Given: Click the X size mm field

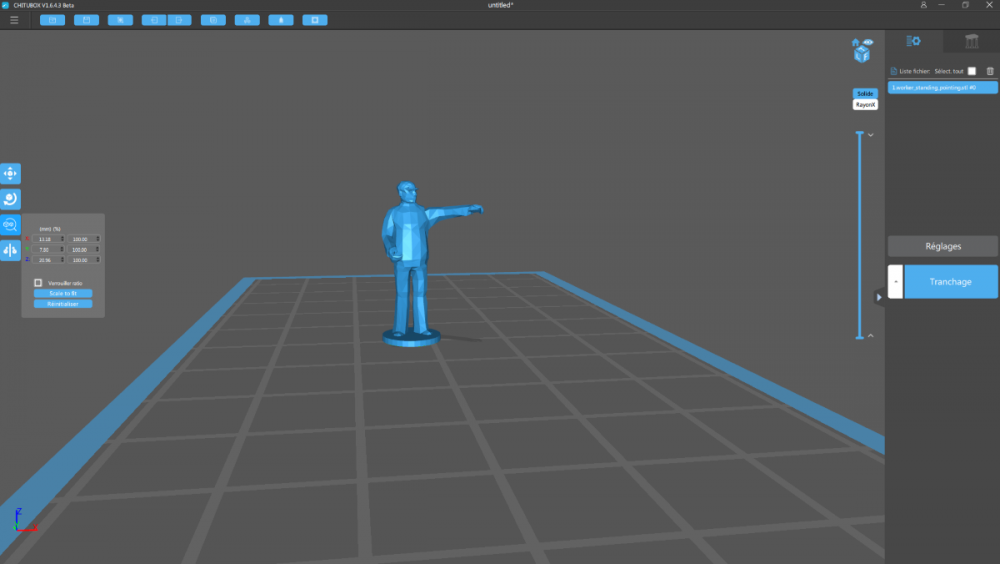Looking at the screenshot, I should click(46, 239).
